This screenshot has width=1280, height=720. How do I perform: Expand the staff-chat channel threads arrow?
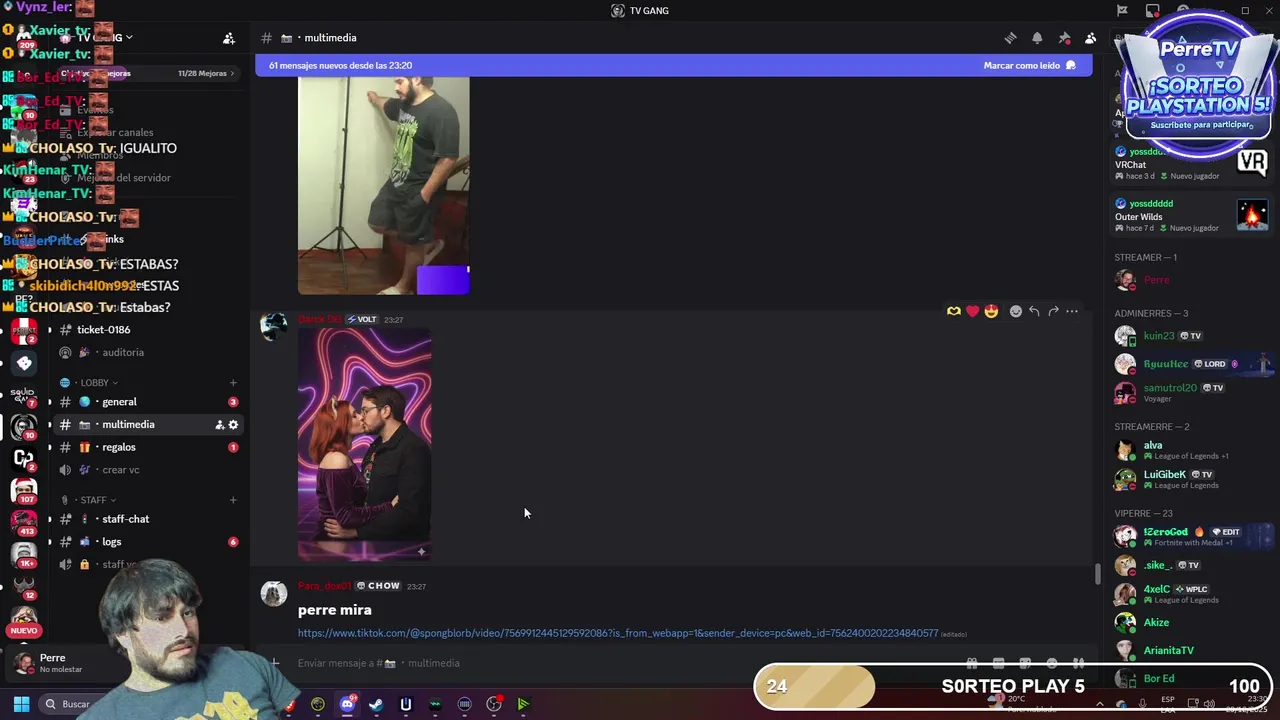tap(49, 519)
